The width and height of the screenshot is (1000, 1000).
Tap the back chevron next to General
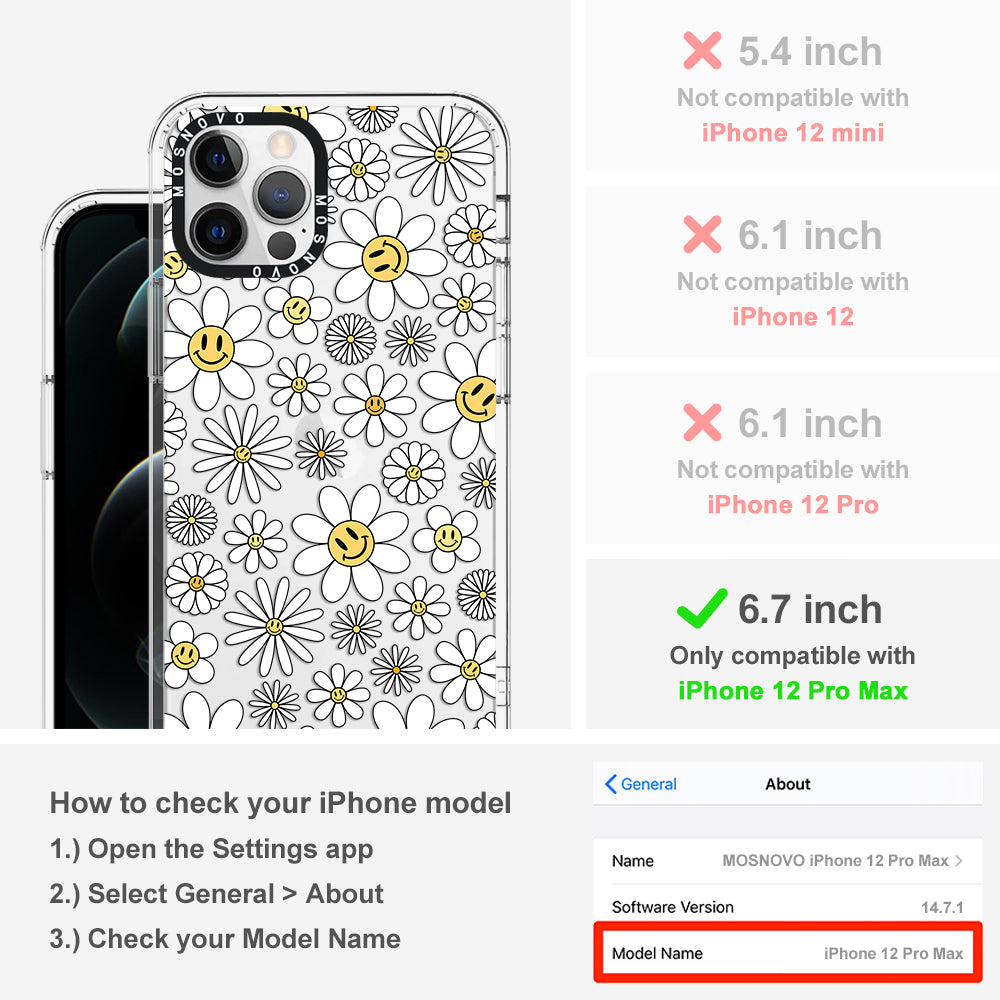click(x=610, y=784)
